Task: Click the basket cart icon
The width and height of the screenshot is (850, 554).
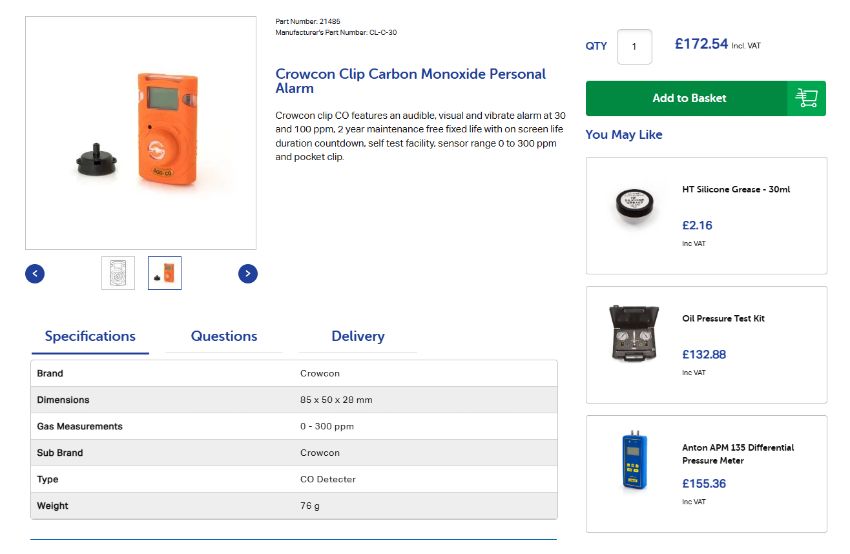Action: pyautogui.click(x=806, y=98)
